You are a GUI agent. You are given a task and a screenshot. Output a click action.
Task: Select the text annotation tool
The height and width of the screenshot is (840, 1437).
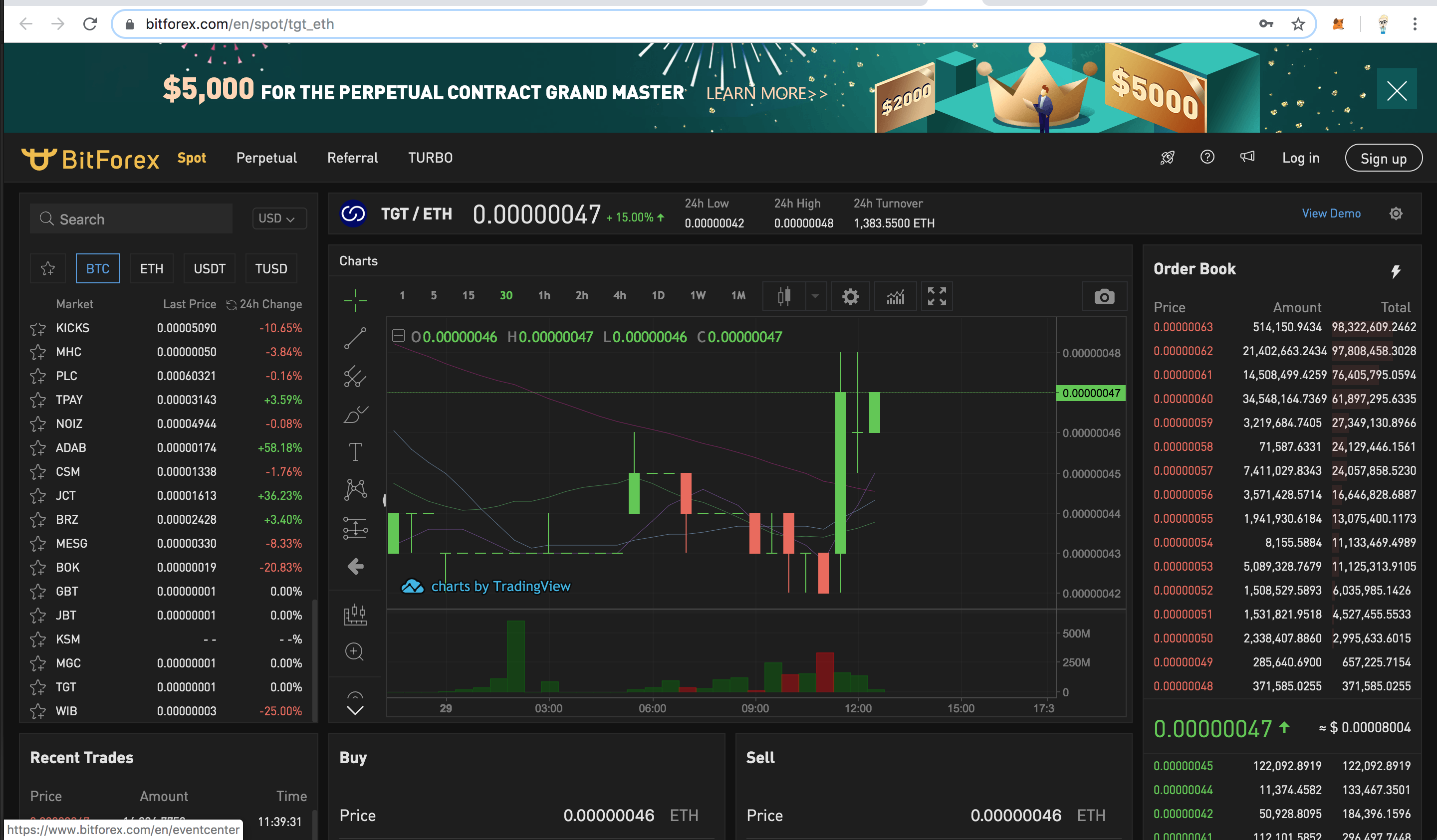pos(355,452)
